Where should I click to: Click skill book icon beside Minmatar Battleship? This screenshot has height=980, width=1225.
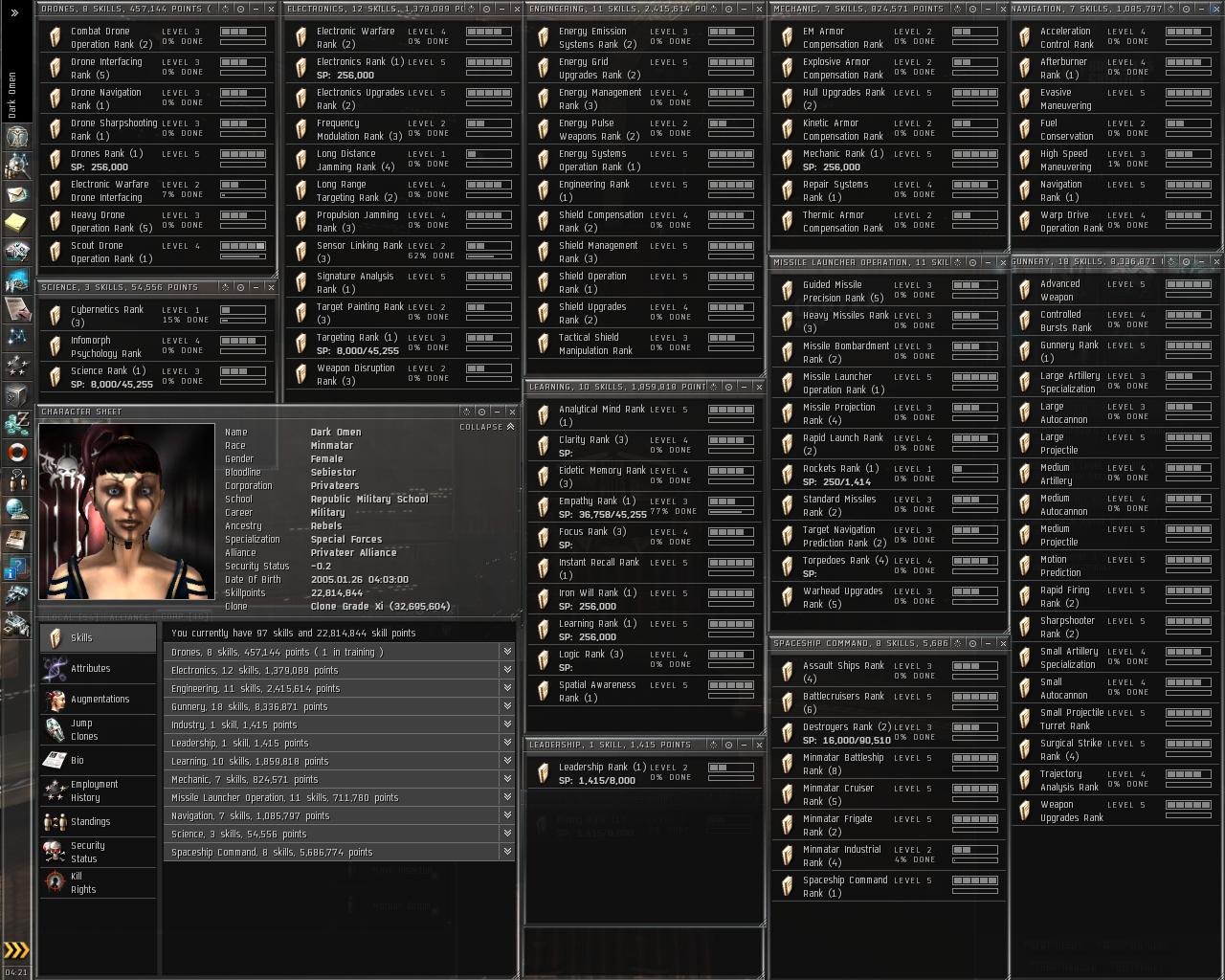[788, 764]
